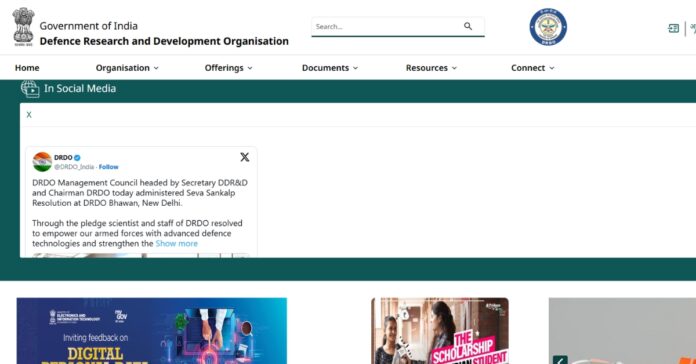The height and width of the screenshot is (364, 696).
Task: Open the Documents menu
Action: [330, 68]
